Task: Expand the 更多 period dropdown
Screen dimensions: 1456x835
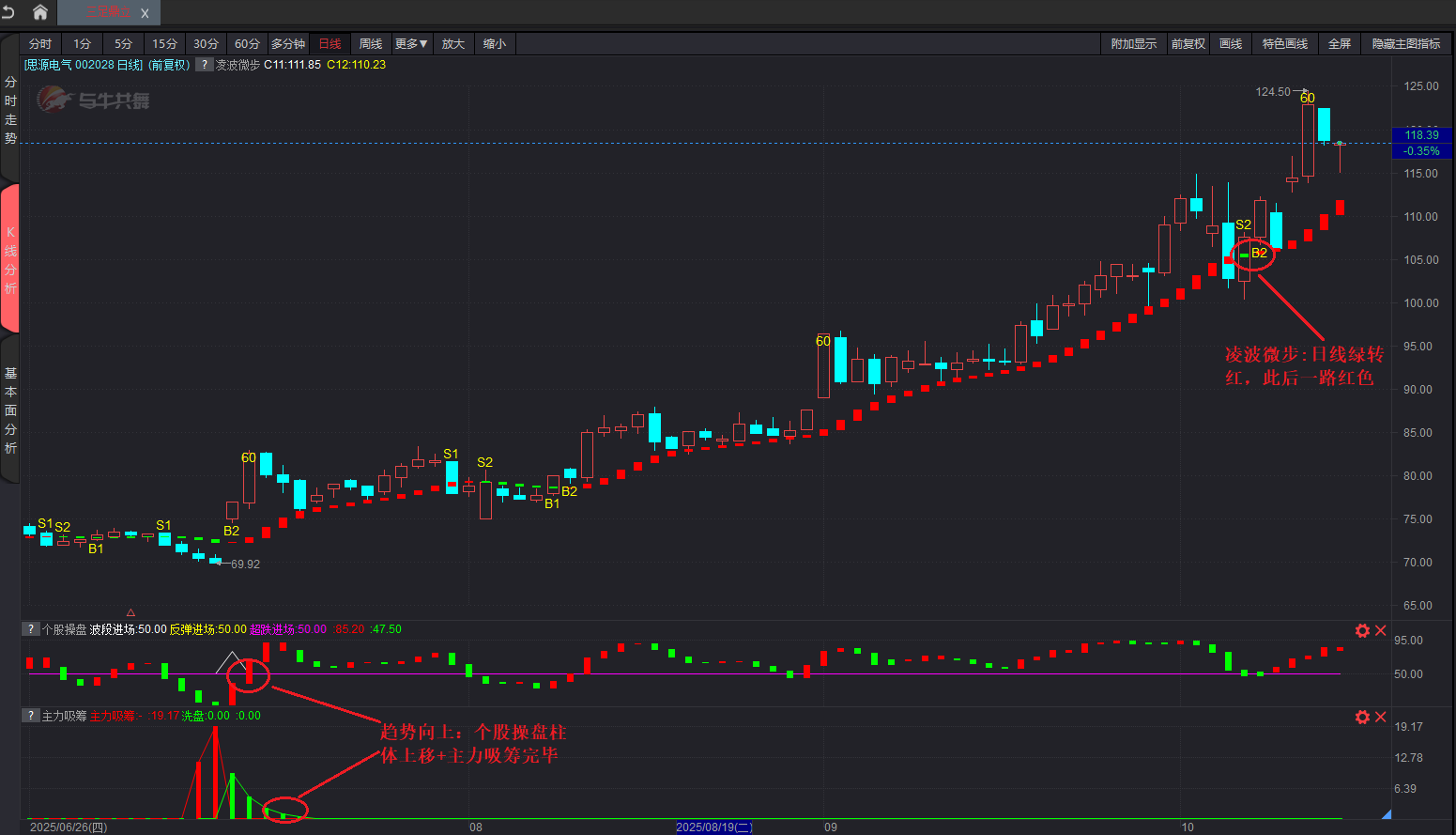Action: (411, 44)
